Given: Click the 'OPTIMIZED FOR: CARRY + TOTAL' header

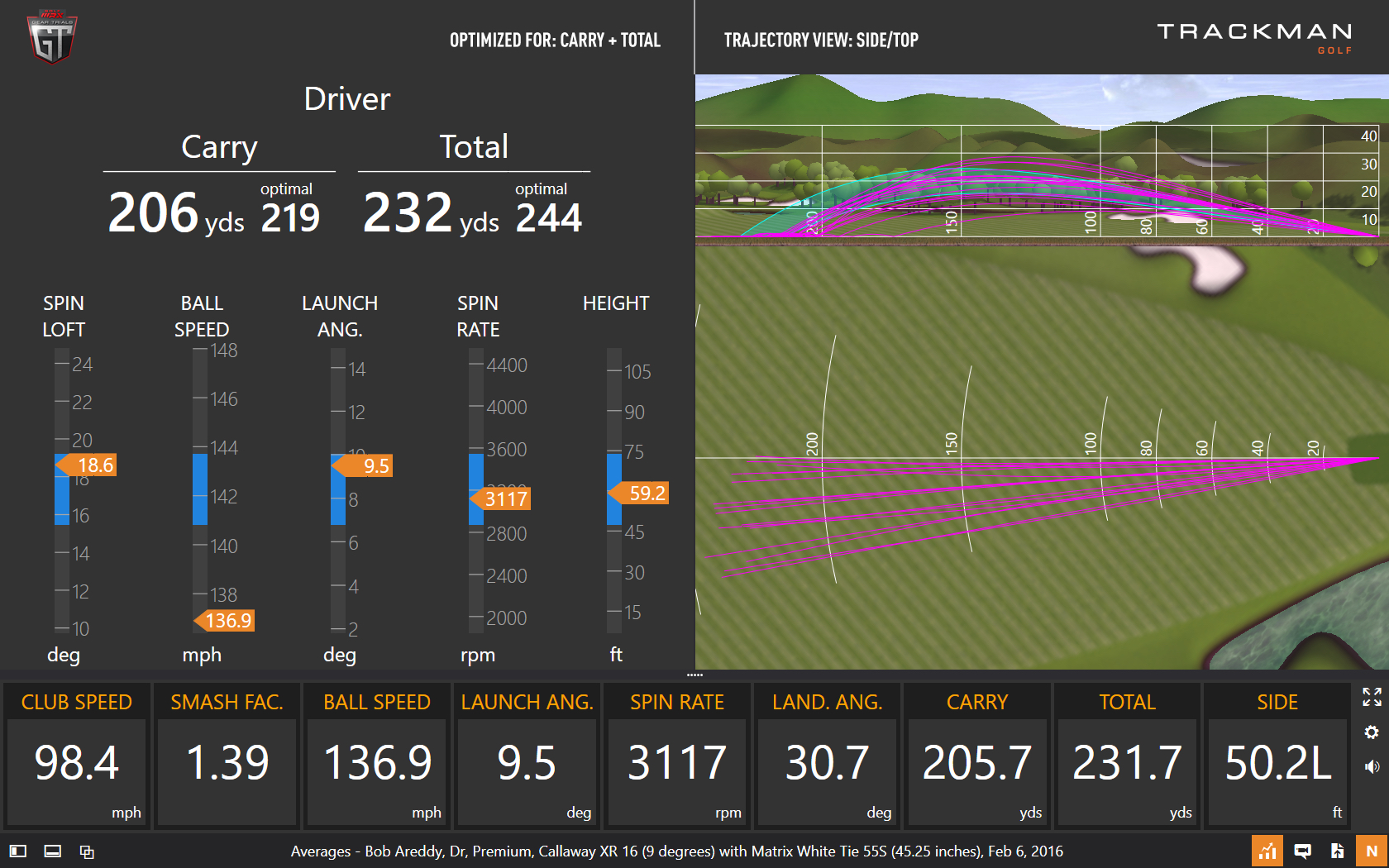Looking at the screenshot, I should pos(555,40).
